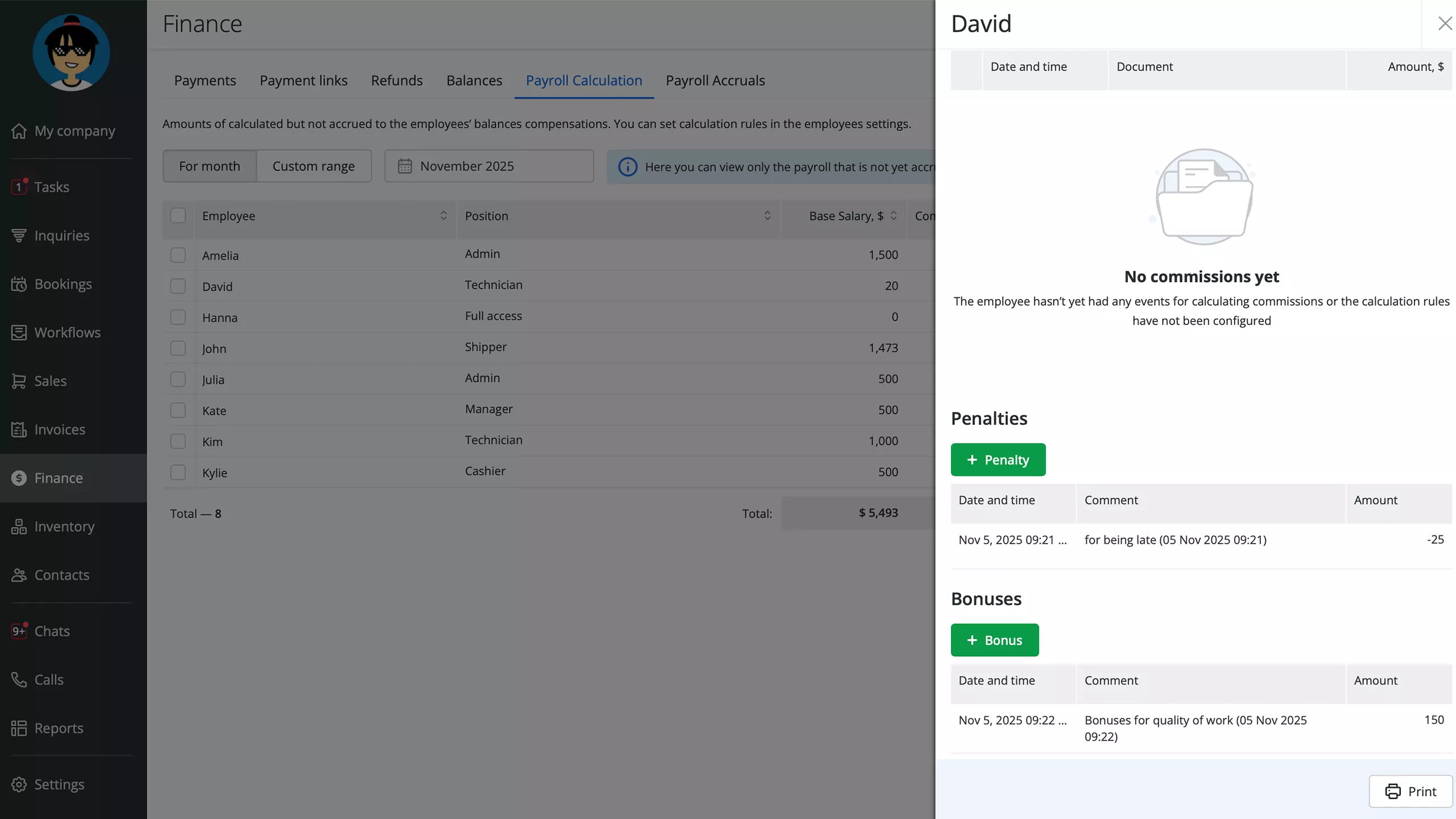Viewport: 1456px width, 819px height.
Task: Print David's payroll details
Action: point(1410,791)
